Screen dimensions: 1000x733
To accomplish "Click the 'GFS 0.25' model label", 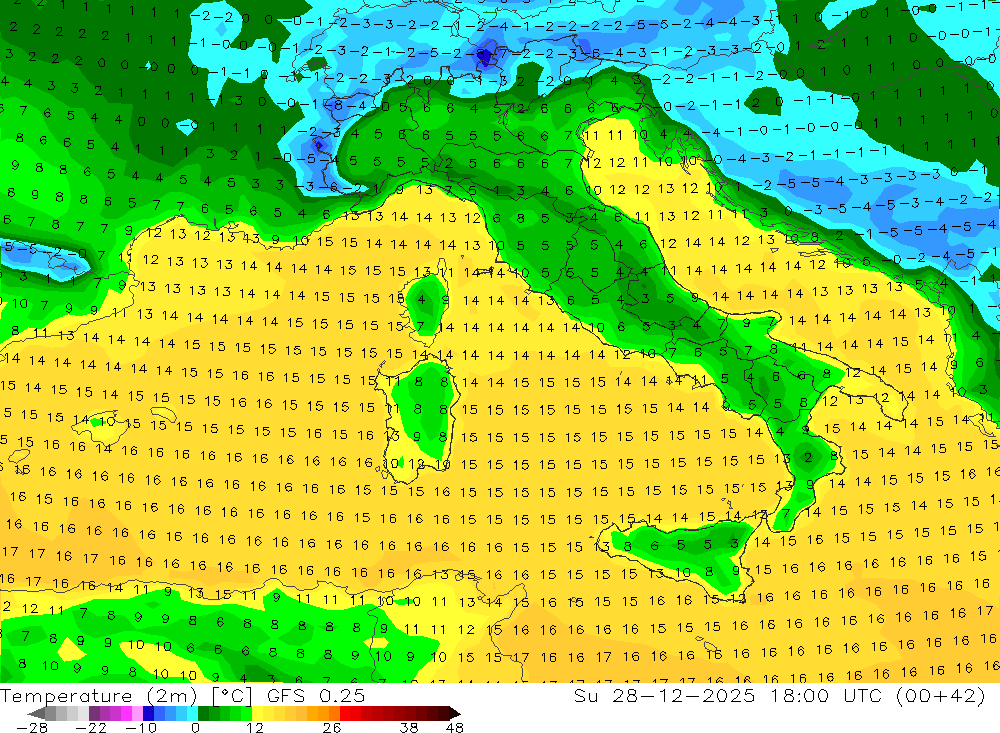I will [316, 696].
